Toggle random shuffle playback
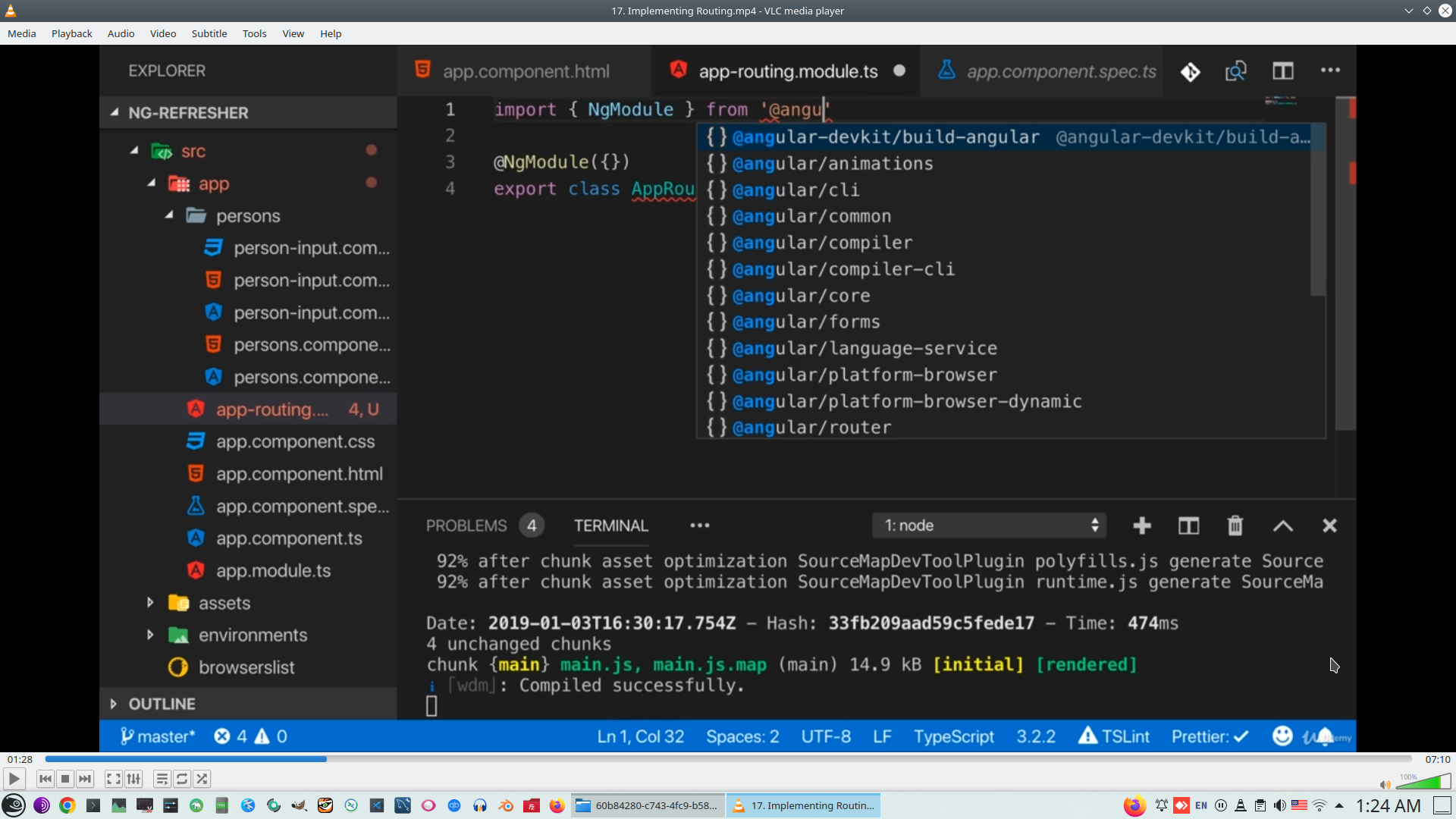The width and height of the screenshot is (1456, 819). click(x=202, y=779)
